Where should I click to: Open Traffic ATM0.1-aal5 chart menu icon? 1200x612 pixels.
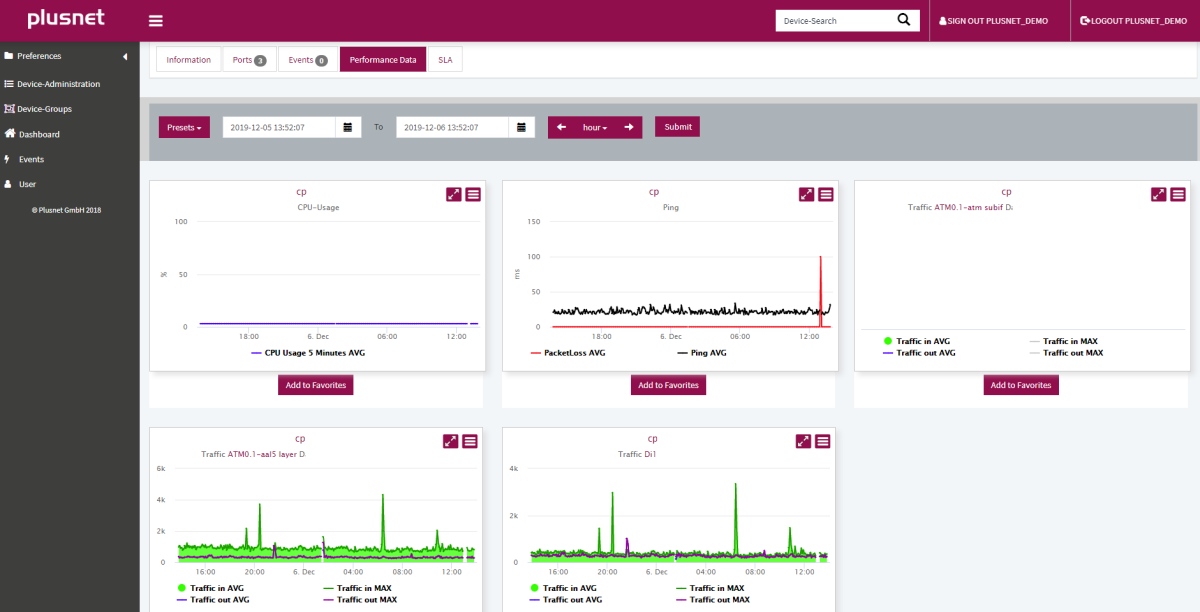[470, 441]
